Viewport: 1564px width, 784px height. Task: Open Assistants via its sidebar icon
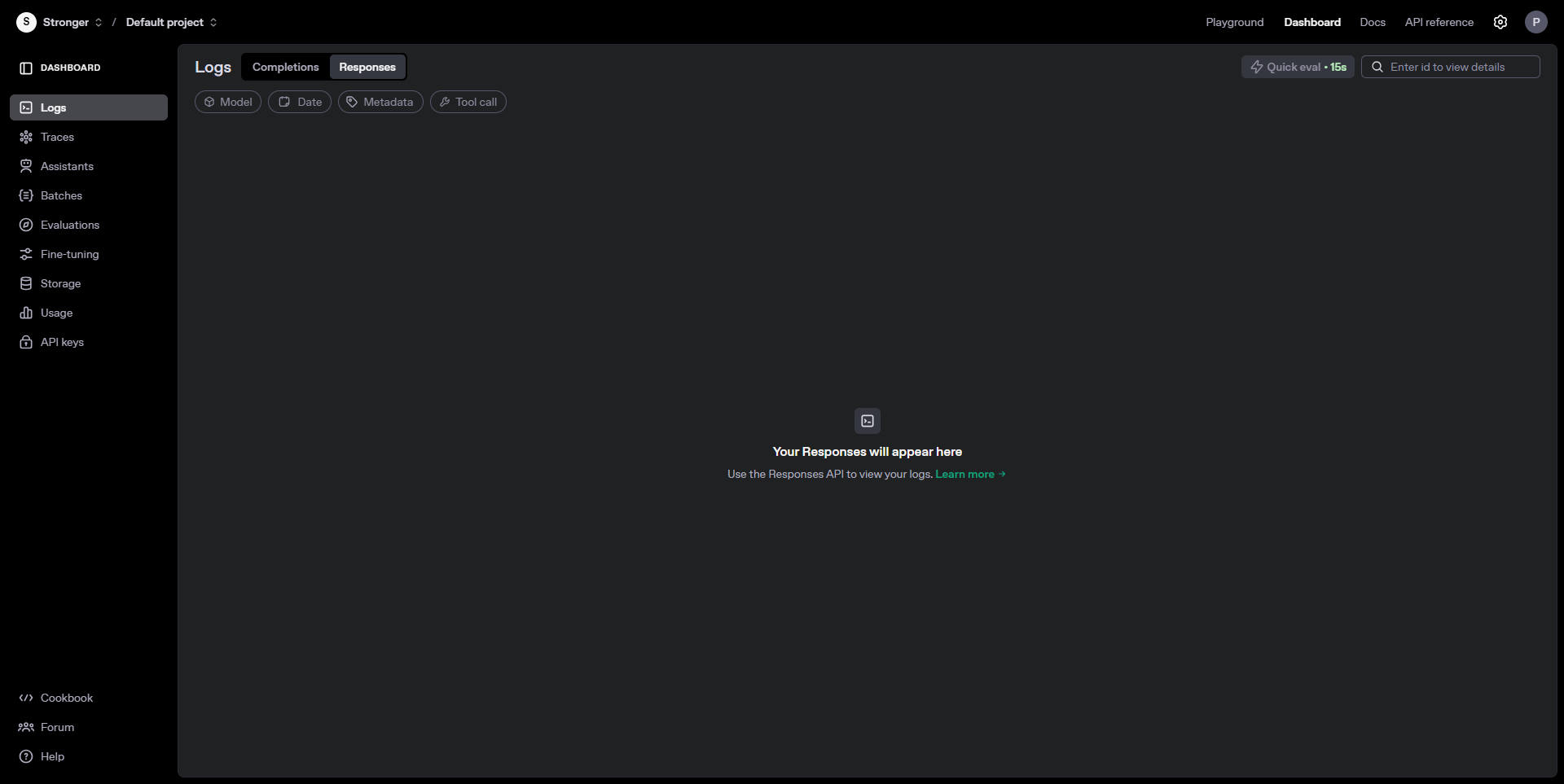pos(26,166)
